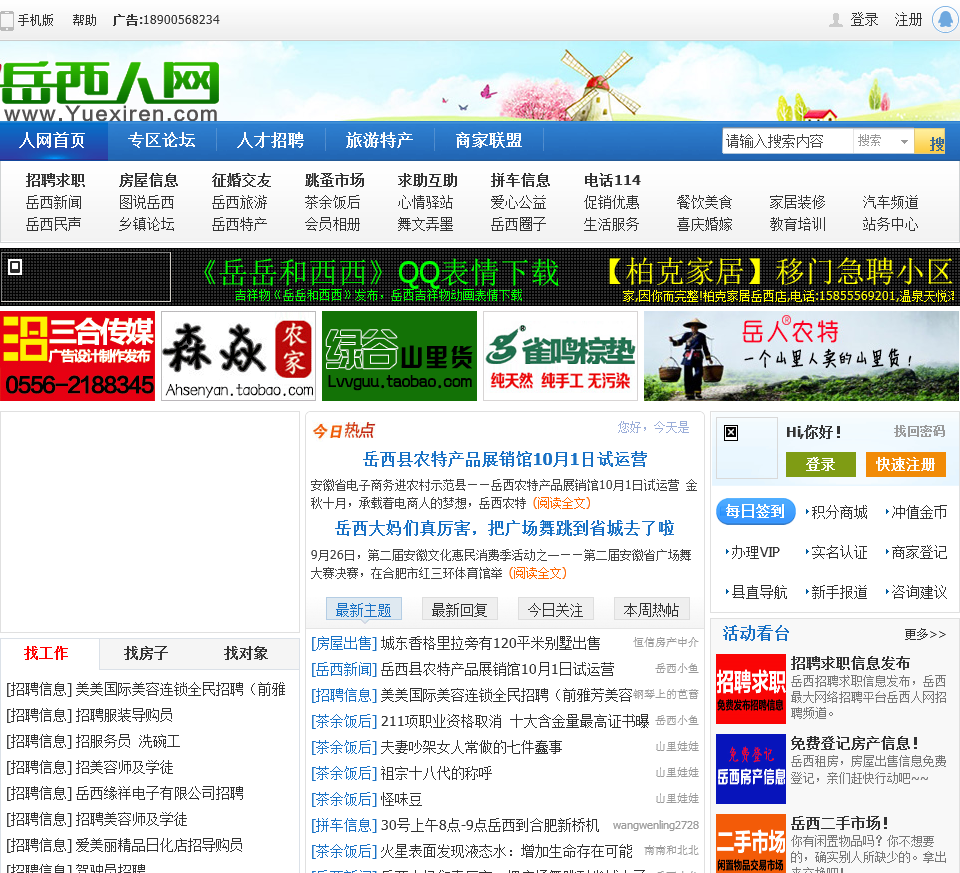This screenshot has width=960, height=873.
Task: Open 汽车频道 category link
Action: (x=890, y=203)
